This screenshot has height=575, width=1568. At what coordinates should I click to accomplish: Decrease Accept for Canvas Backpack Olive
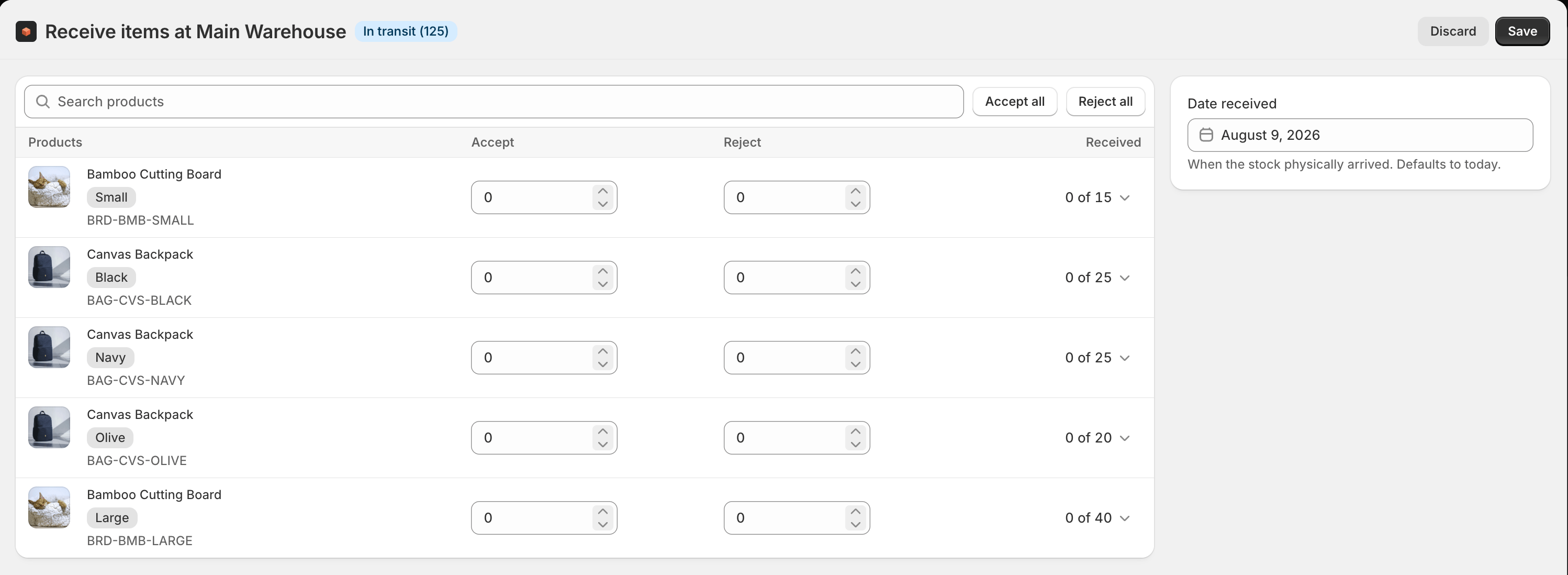click(x=602, y=445)
